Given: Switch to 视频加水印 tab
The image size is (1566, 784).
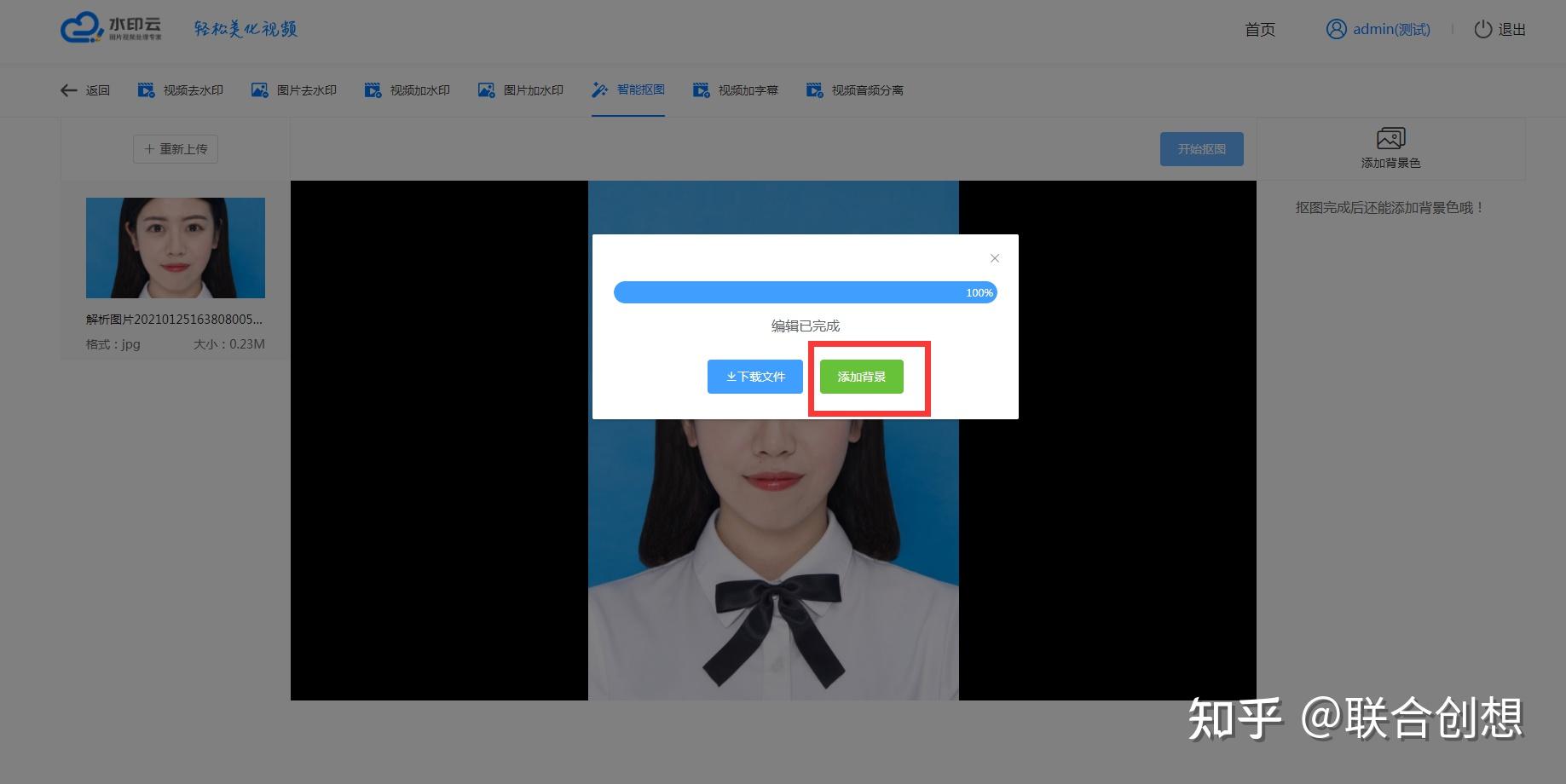Looking at the screenshot, I should (407, 90).
